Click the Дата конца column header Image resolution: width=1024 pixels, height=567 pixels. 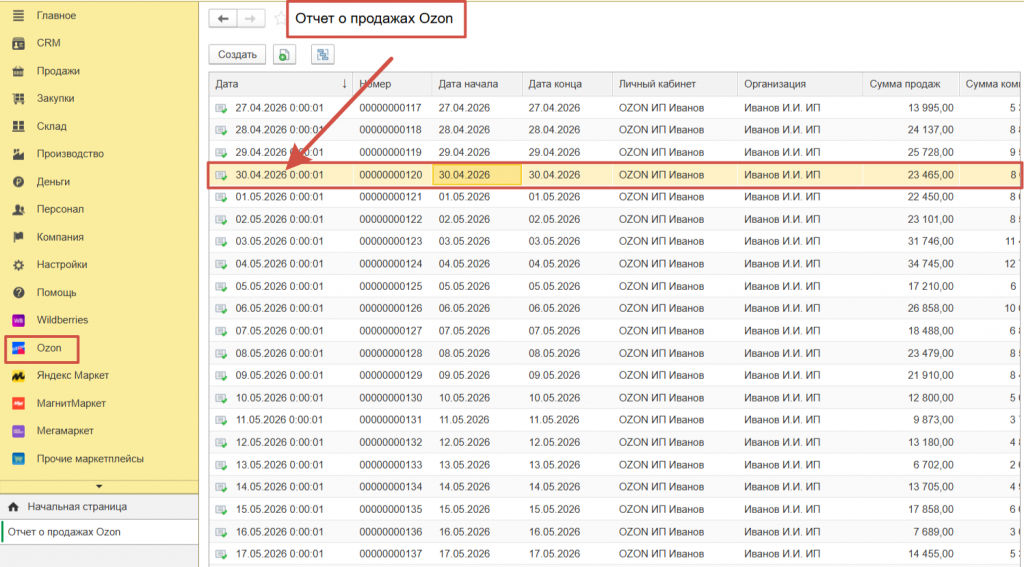567,84
